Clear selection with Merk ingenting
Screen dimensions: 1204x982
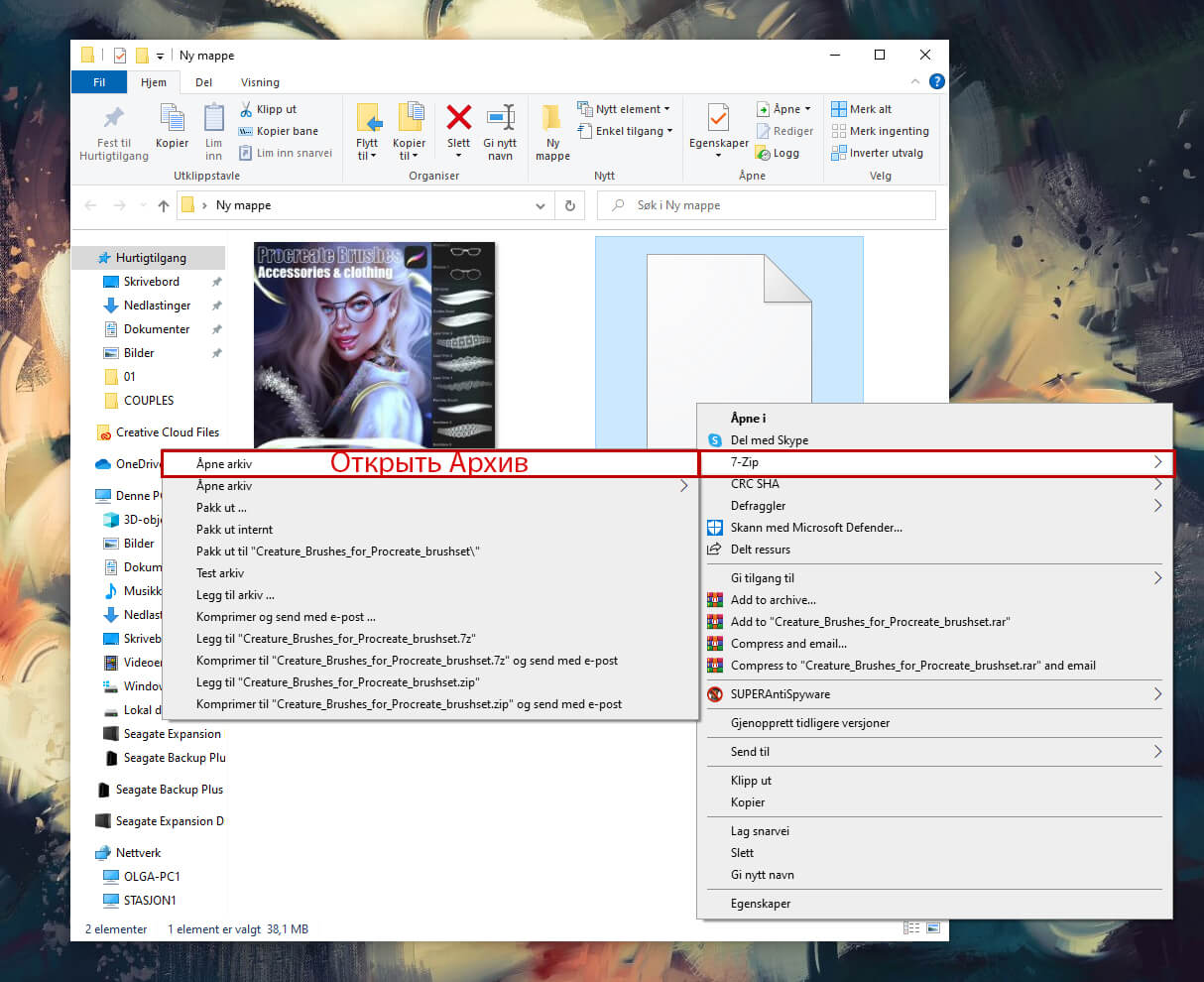(880, 131)
